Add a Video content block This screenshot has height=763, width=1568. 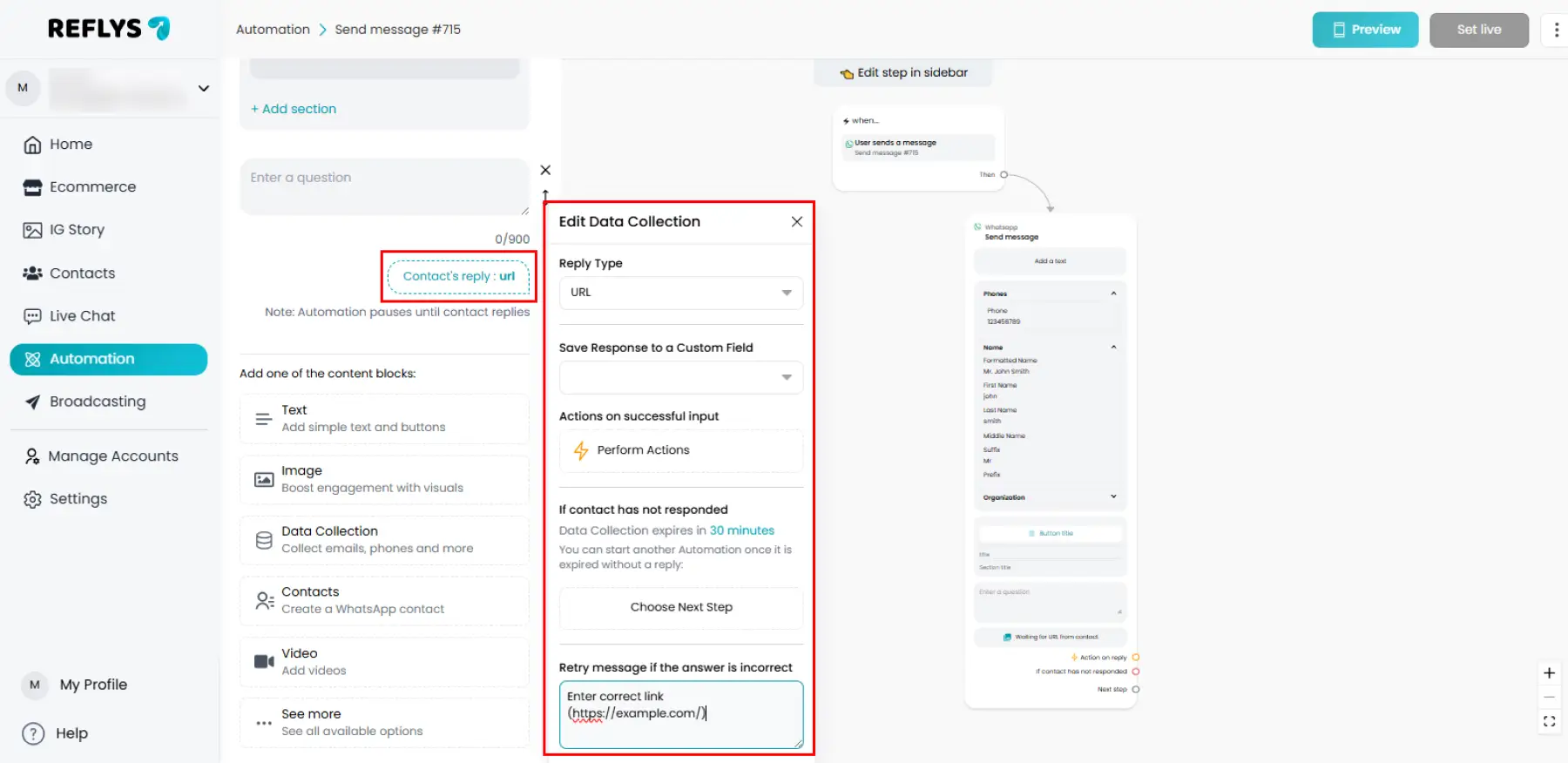click(x=384, y=662)
